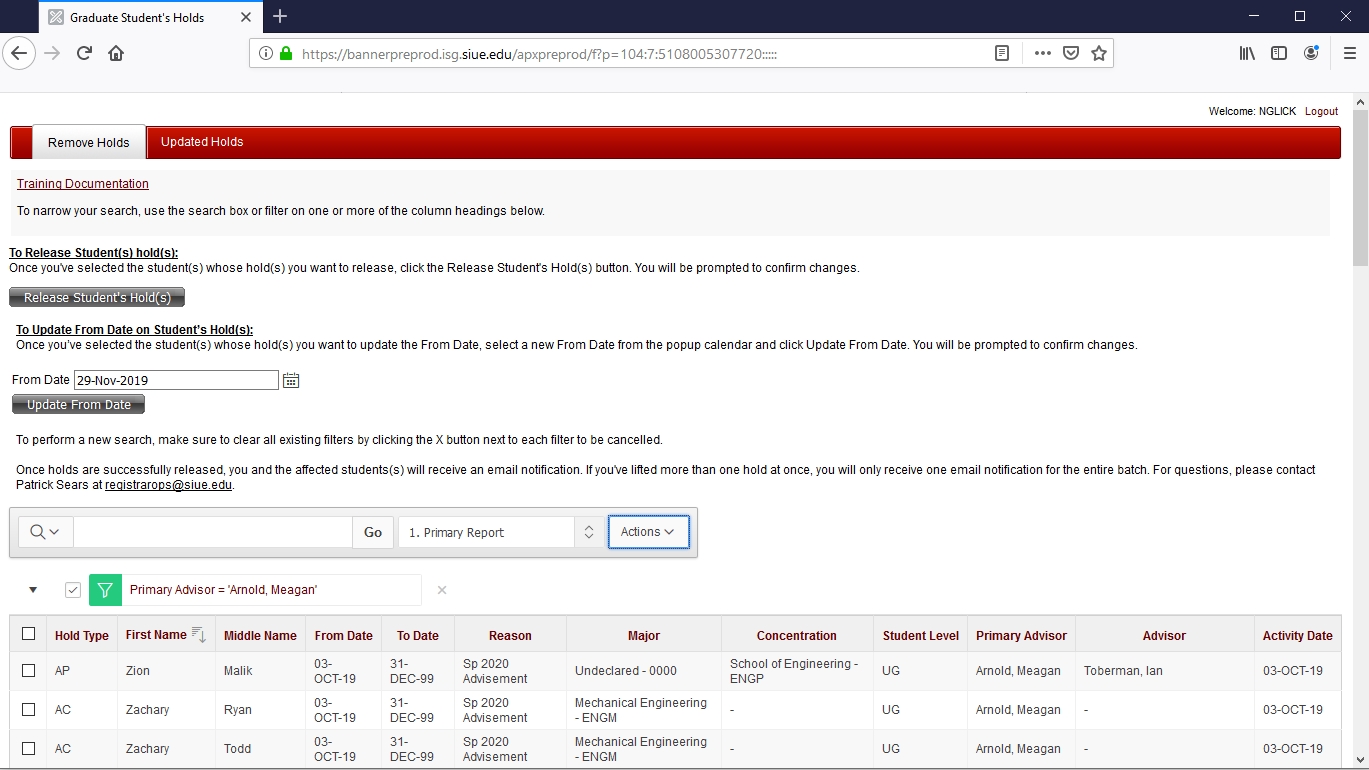Open the From Date calendar picker icon
The height and width of the screenshot is (770, 1369).
(291, 380)
